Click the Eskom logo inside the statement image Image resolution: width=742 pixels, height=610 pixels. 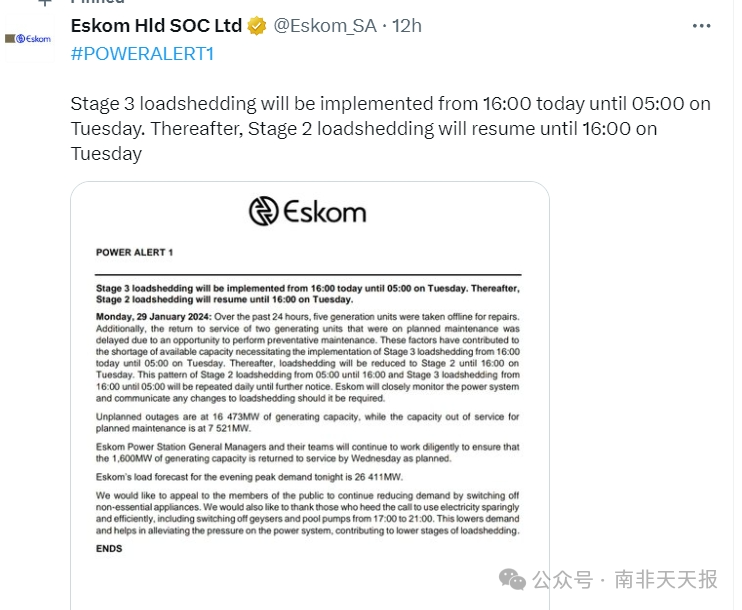pyautogui.click(x=308, y=211)
